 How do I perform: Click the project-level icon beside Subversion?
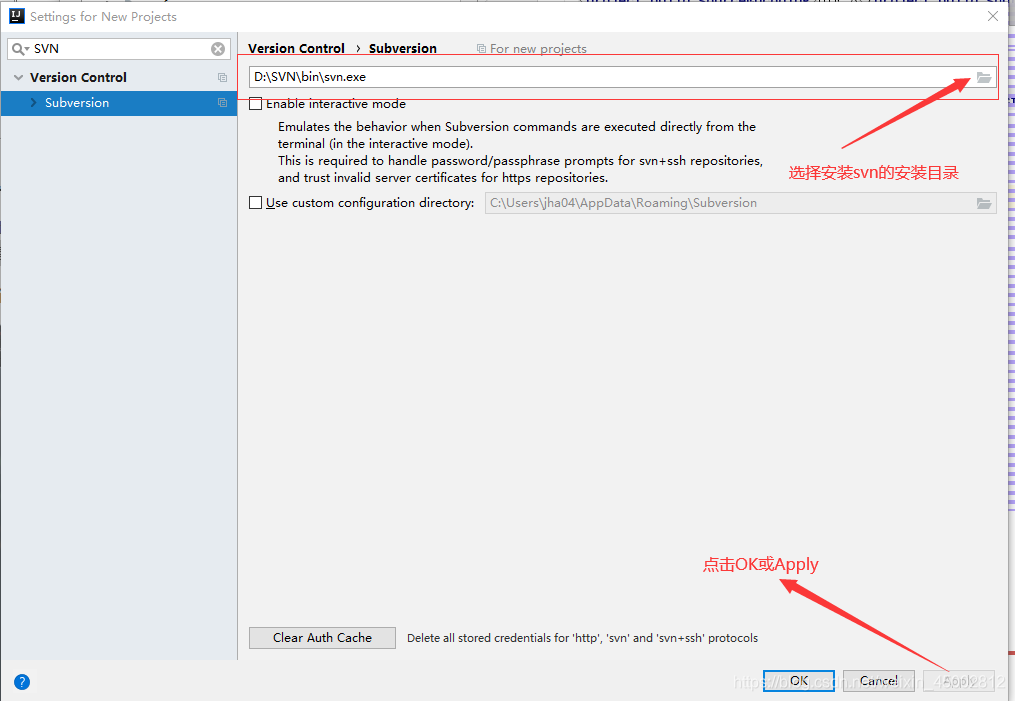pos(223,103)
